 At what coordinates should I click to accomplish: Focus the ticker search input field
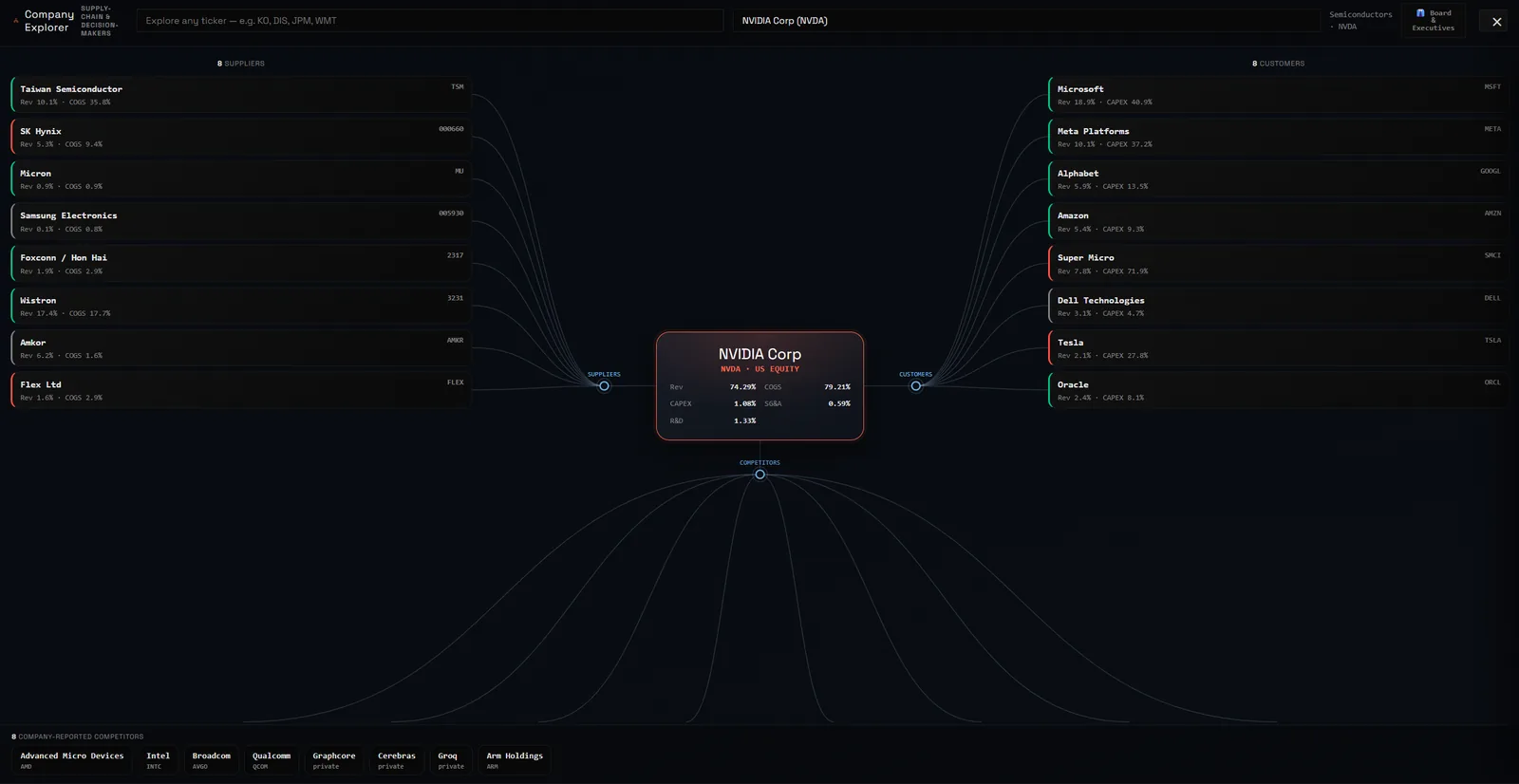click(x=430, y=21)
